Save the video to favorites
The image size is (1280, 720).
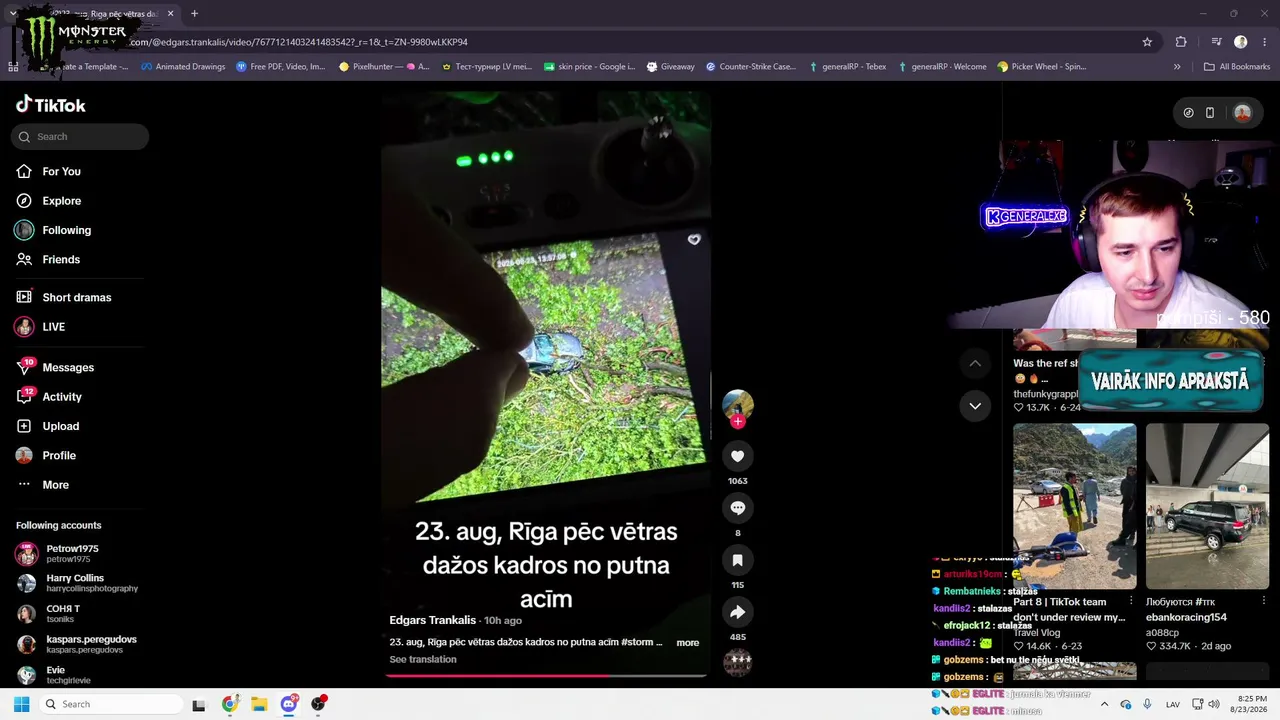[x=738, y=560]
